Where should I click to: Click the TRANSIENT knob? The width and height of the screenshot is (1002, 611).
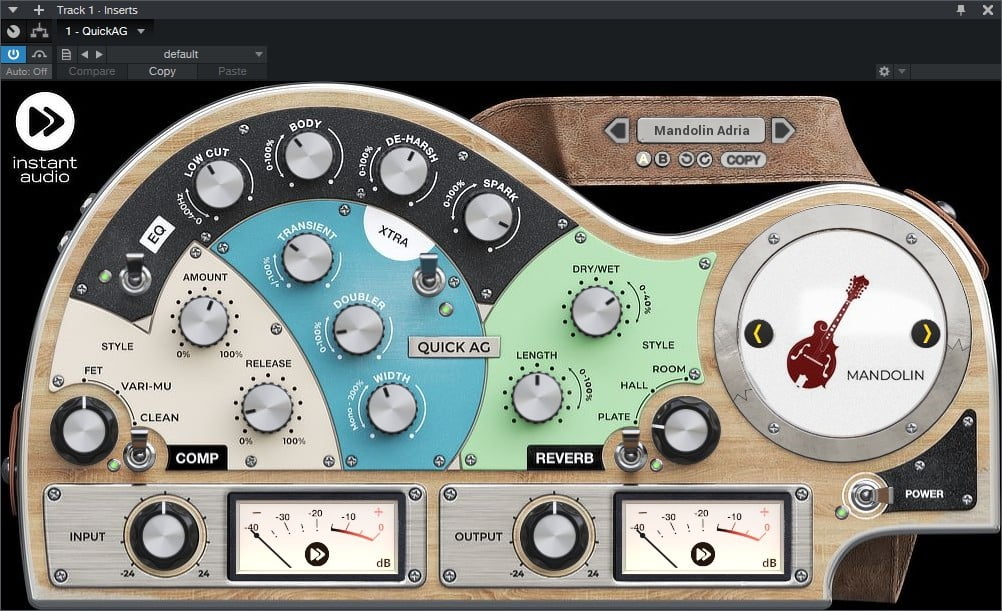(x=307, y=258)
